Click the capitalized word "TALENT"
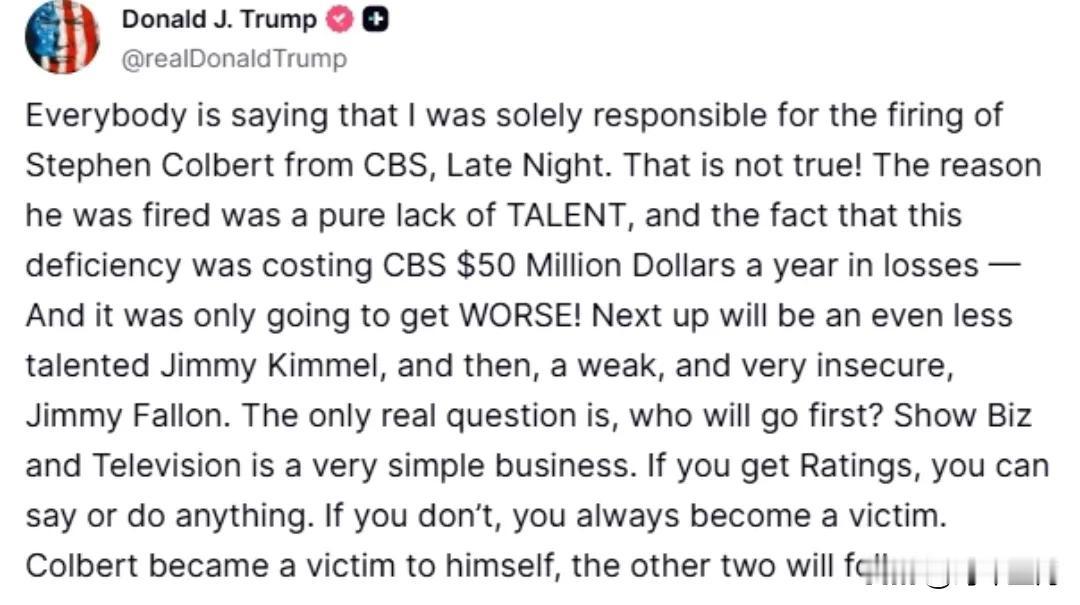The width and height of the screenshot is (1080, 605). [x=569, y=215]
